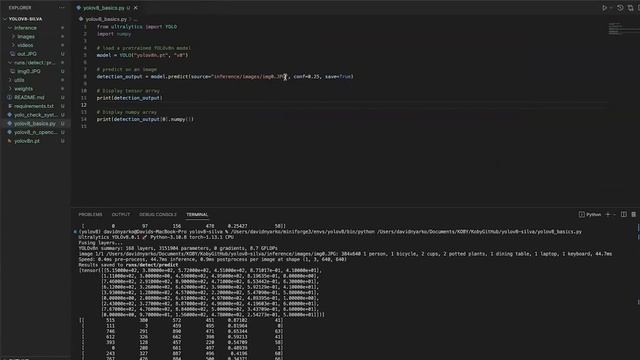Click the open changes history icon
640x360 pixels.
point(620,8)
